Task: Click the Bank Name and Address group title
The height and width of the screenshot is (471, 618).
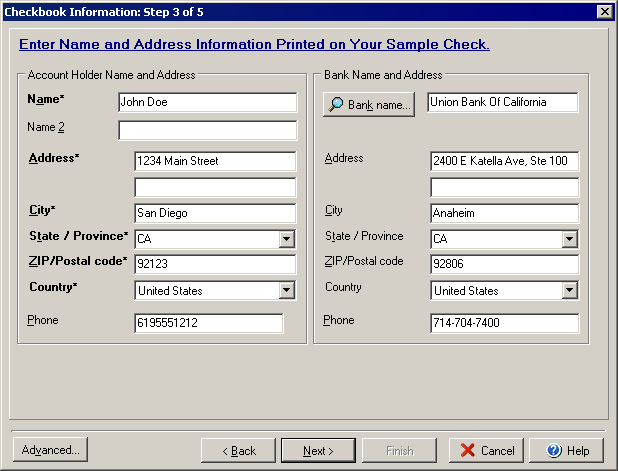Action: click(x=383, y=75)
